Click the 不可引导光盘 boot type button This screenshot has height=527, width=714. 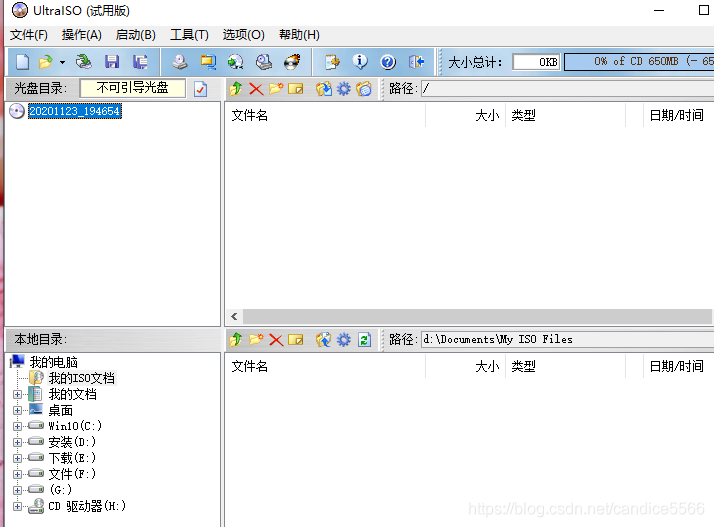coord(132,88)
